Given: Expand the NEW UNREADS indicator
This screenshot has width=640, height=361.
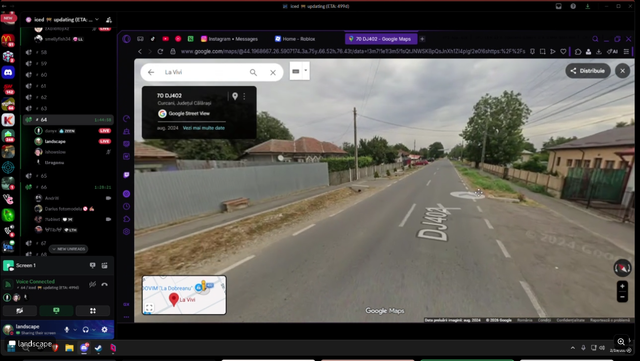Looking at the screenshot, I should coord(68,249).
